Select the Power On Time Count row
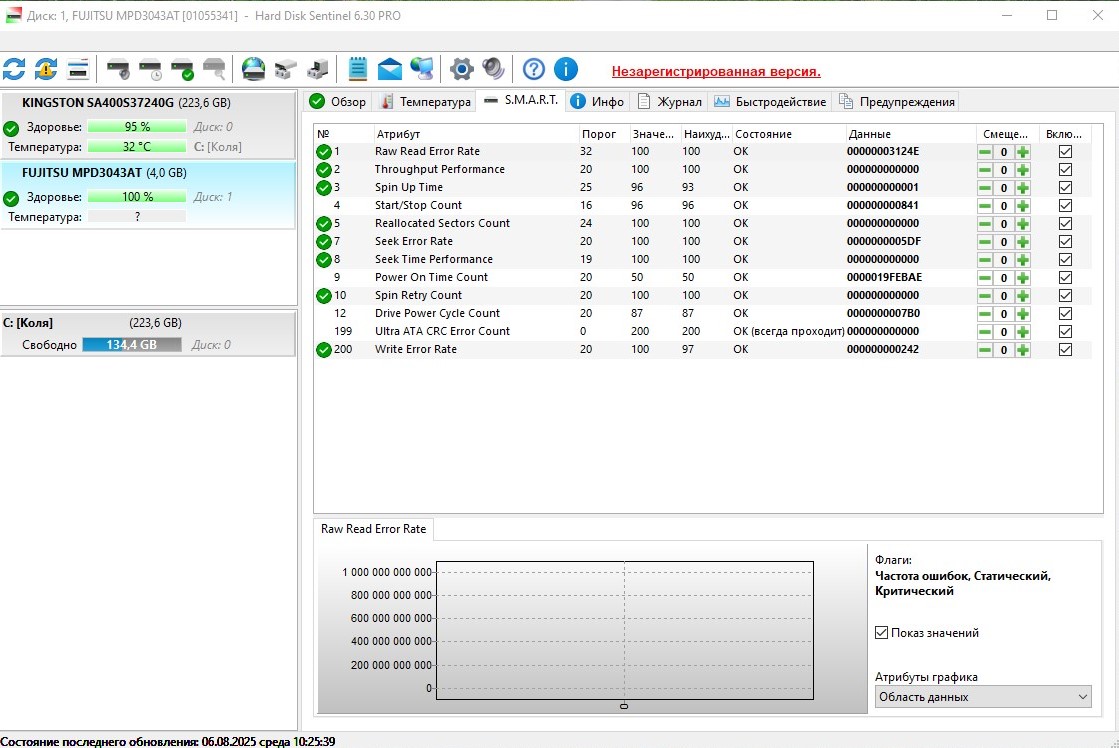Image resolution: width=1119 pixels, height=748 pixels. [x=431, y=278]
